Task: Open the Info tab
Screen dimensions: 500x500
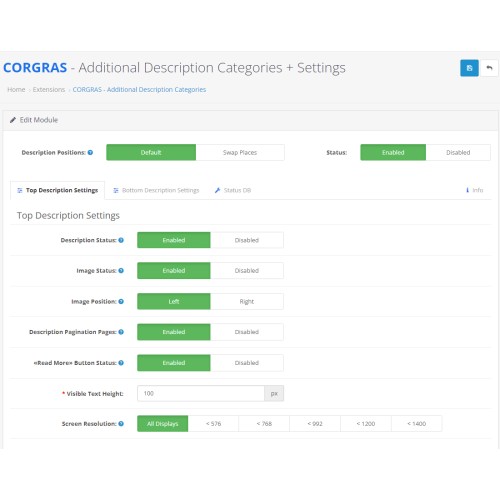Action: (x=474, y=190)
